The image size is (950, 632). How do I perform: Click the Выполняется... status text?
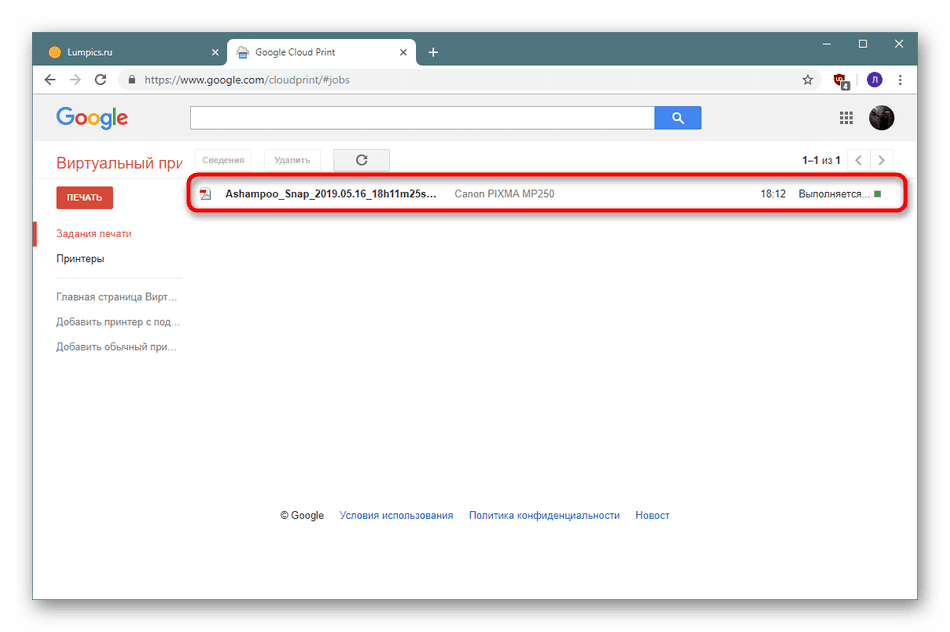coord(834,194)
